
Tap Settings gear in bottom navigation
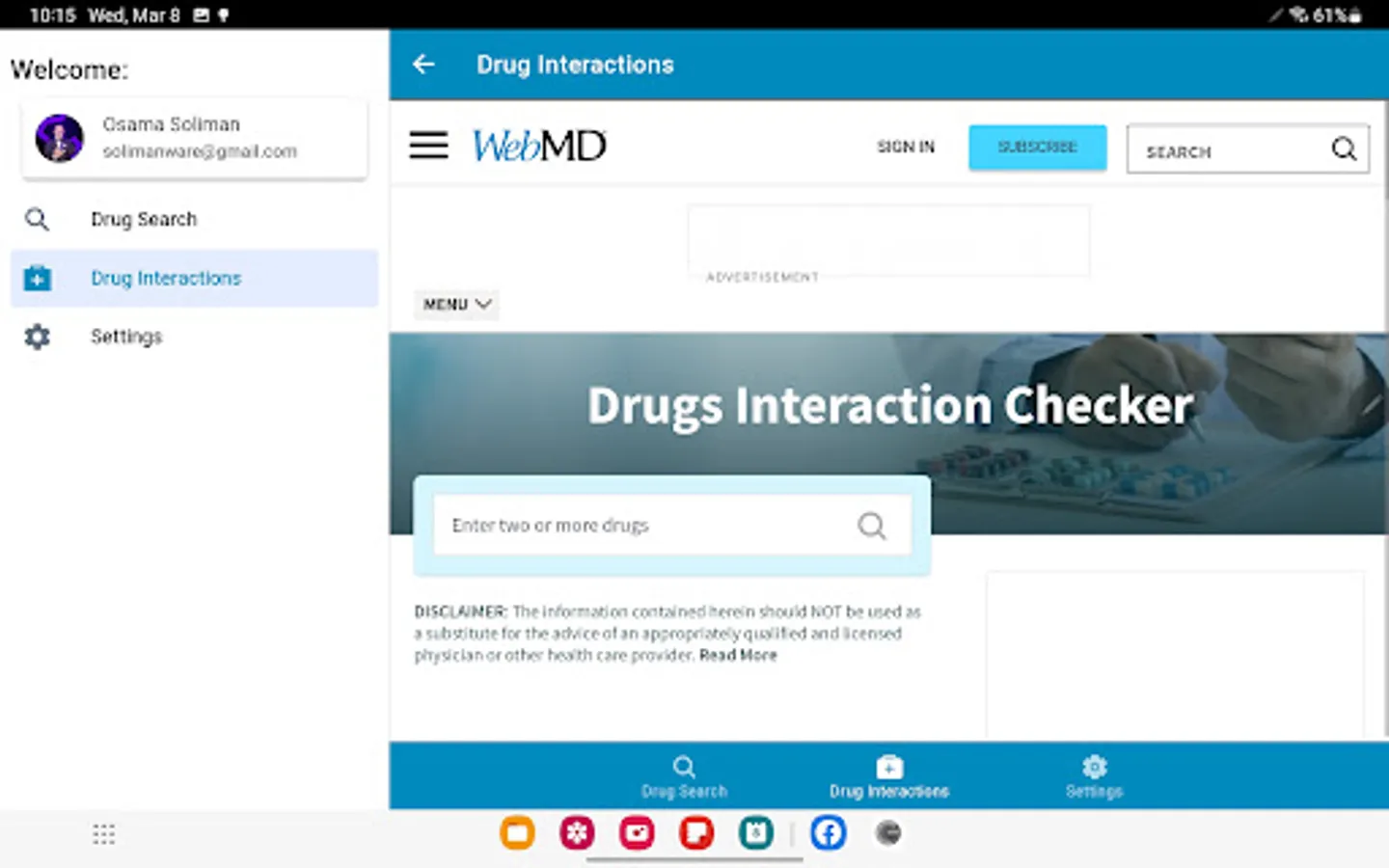pyautogui.click(x=1094, y=767)
